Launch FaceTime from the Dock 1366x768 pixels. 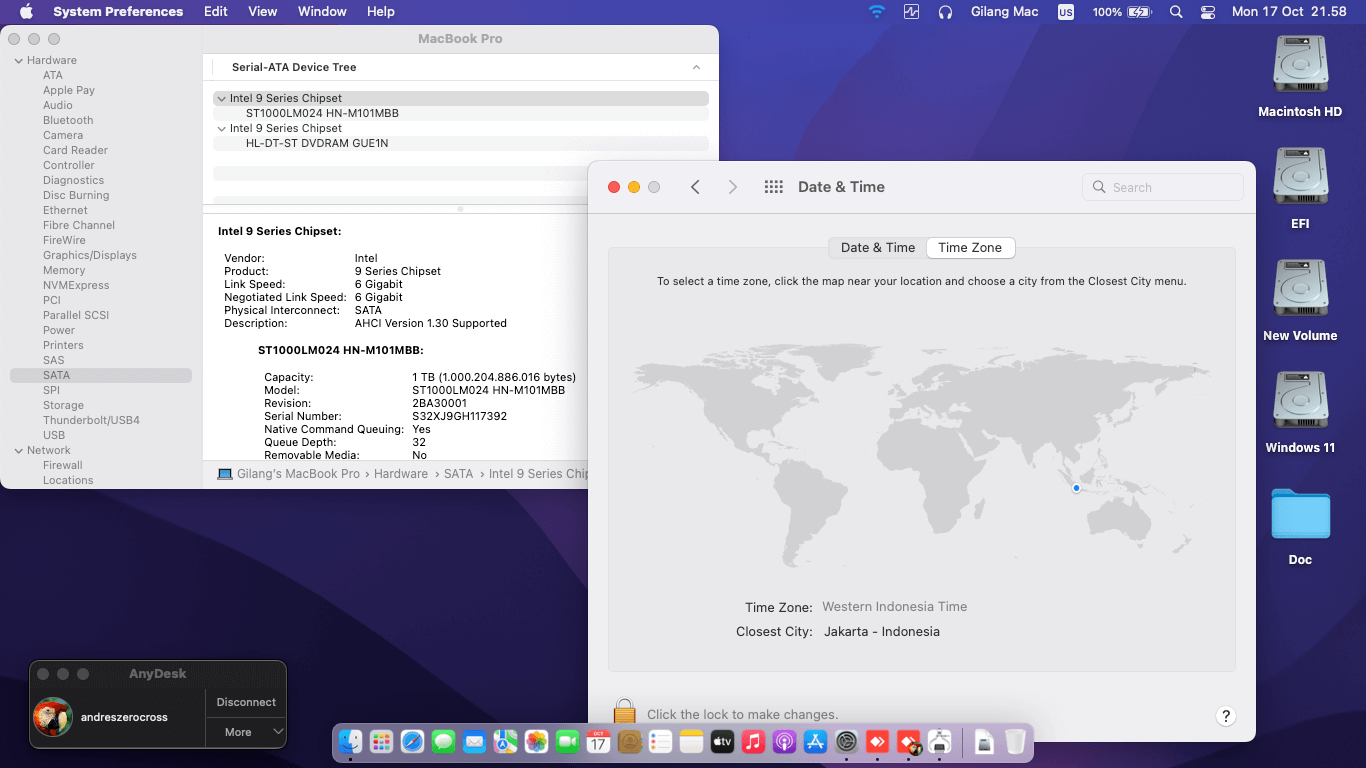coord(567,741)
